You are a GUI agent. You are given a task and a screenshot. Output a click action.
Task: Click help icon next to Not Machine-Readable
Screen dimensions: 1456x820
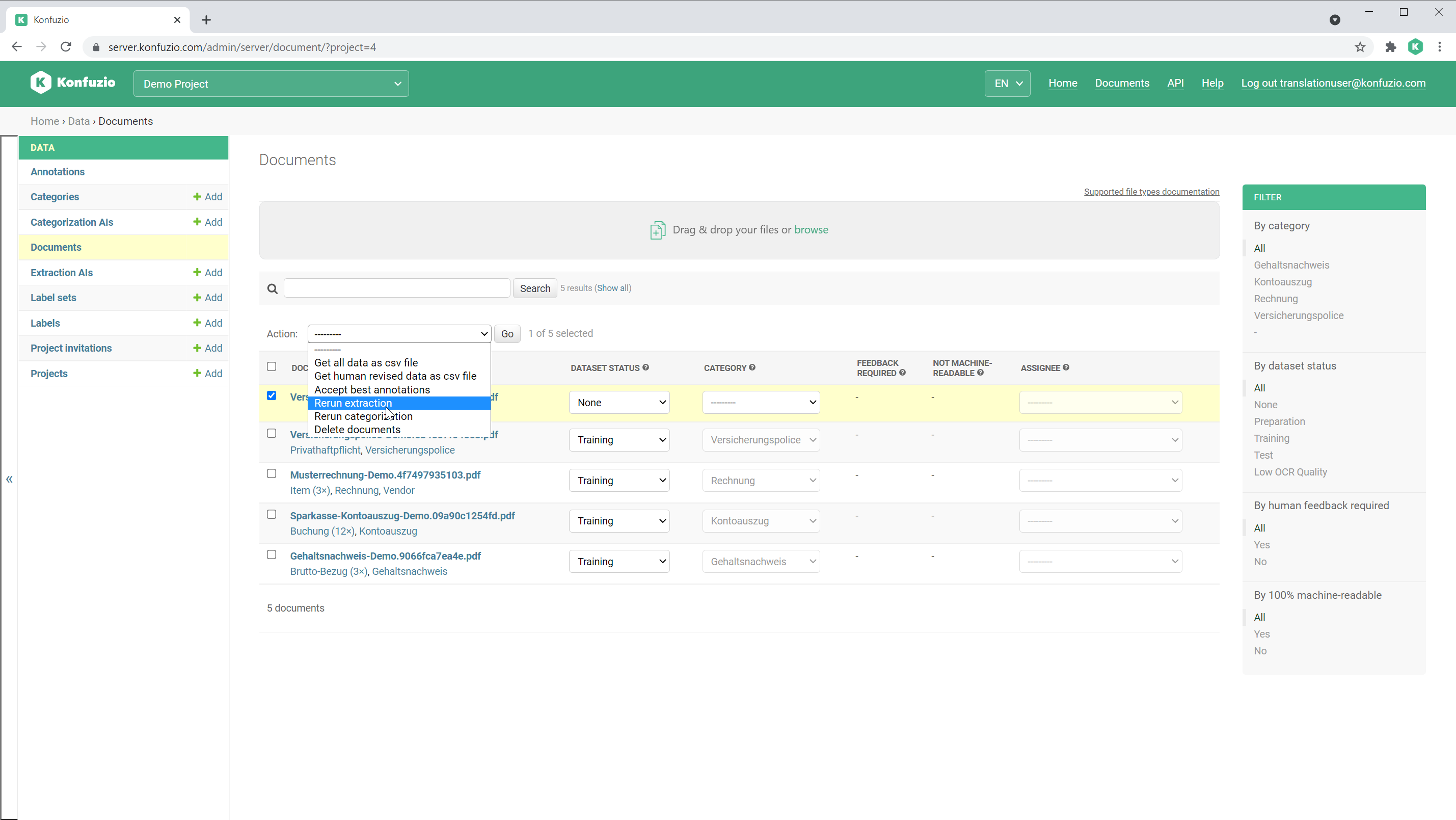click(981, 373)
